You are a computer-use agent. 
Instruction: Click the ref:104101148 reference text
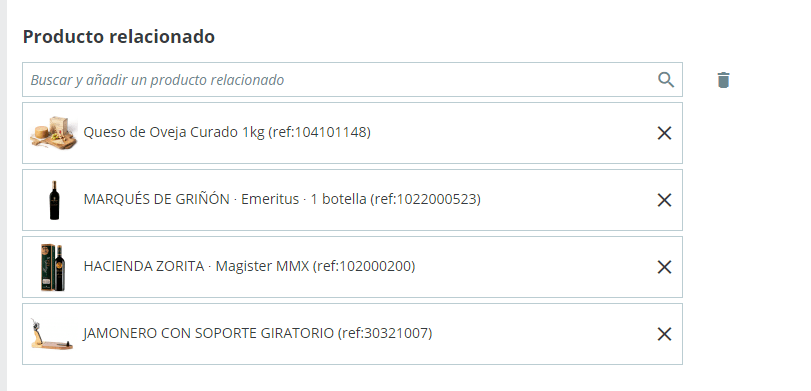pos(320,132)
